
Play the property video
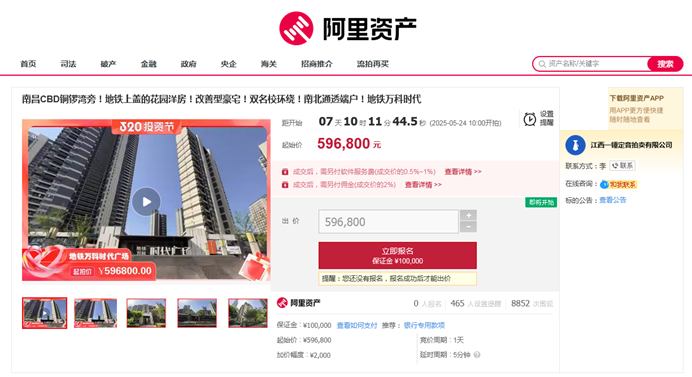(146, 202)
